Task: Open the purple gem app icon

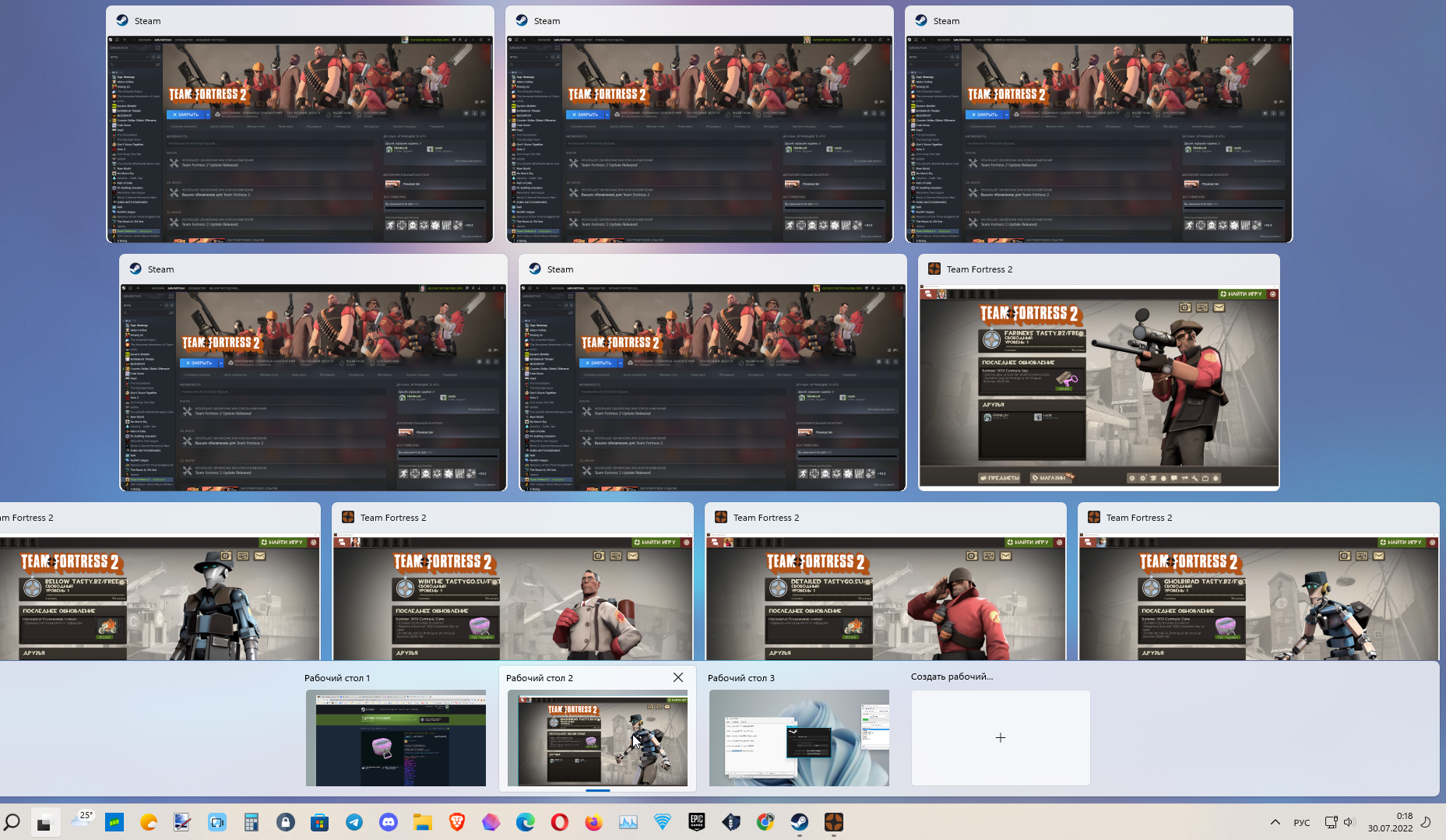Action: 491,822
